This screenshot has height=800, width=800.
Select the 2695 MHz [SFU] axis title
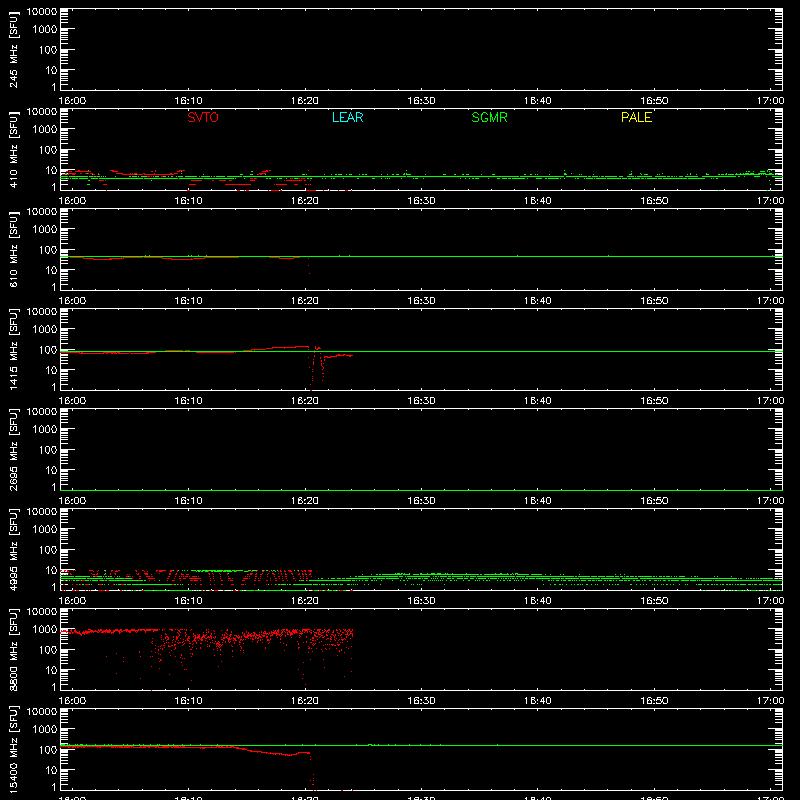pyautogui.click(x=13, y=449)
